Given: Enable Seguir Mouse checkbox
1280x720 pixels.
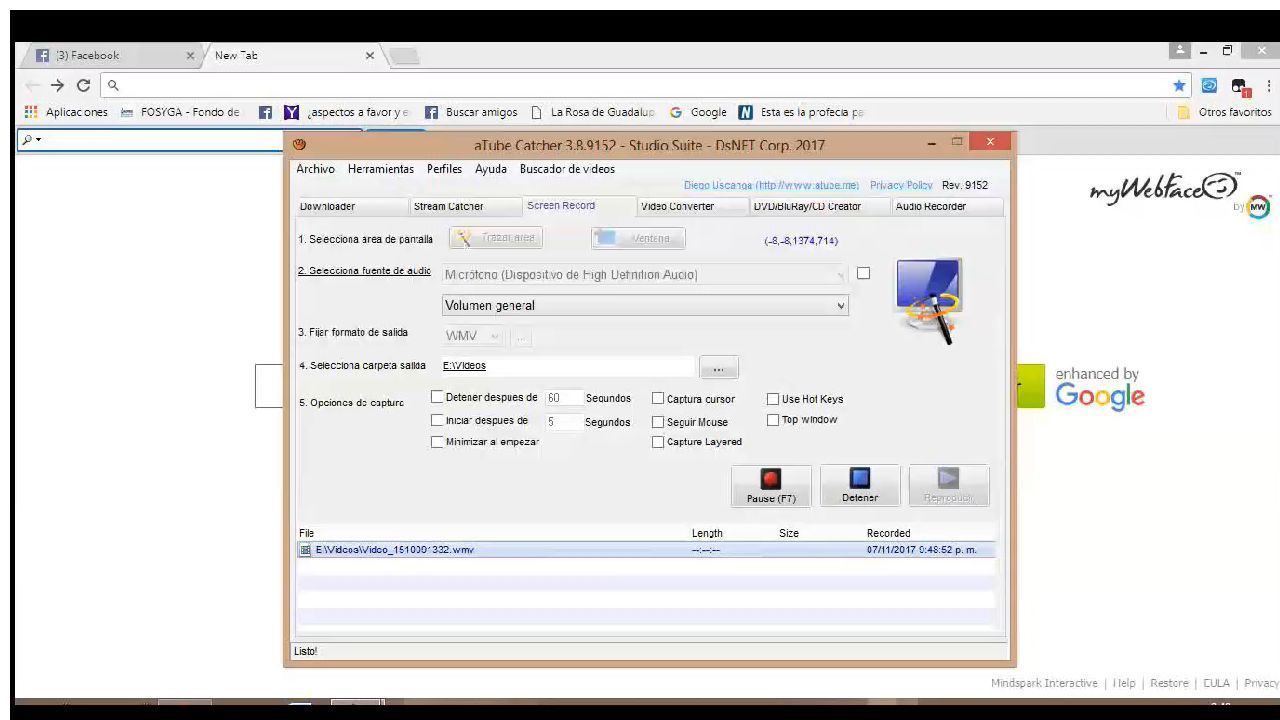Looking at the screenshot, I should pyautogui.click(x=658, y=422).
